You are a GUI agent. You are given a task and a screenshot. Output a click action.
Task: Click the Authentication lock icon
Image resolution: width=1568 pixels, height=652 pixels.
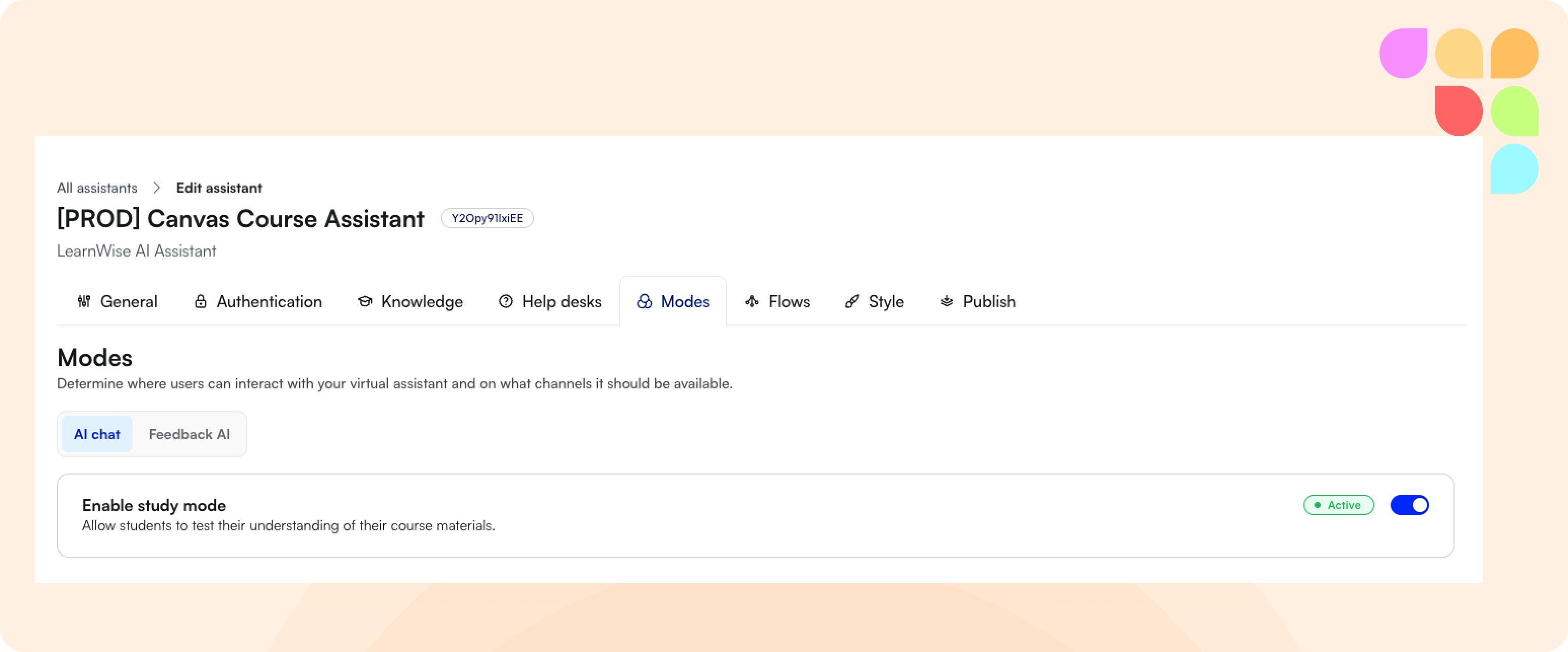(x=200, y=301)
